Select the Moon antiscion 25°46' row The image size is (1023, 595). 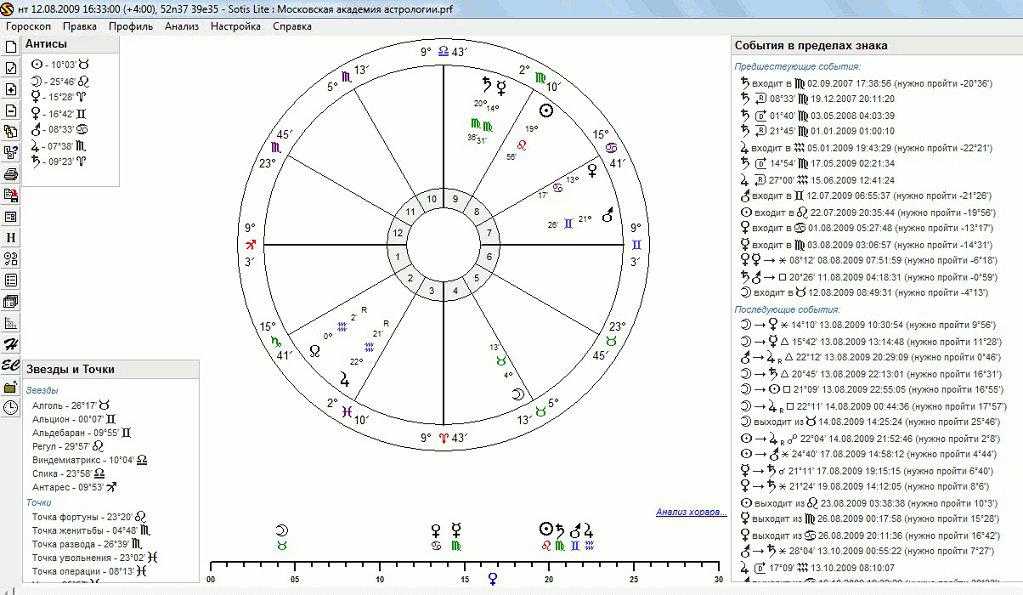60,82
